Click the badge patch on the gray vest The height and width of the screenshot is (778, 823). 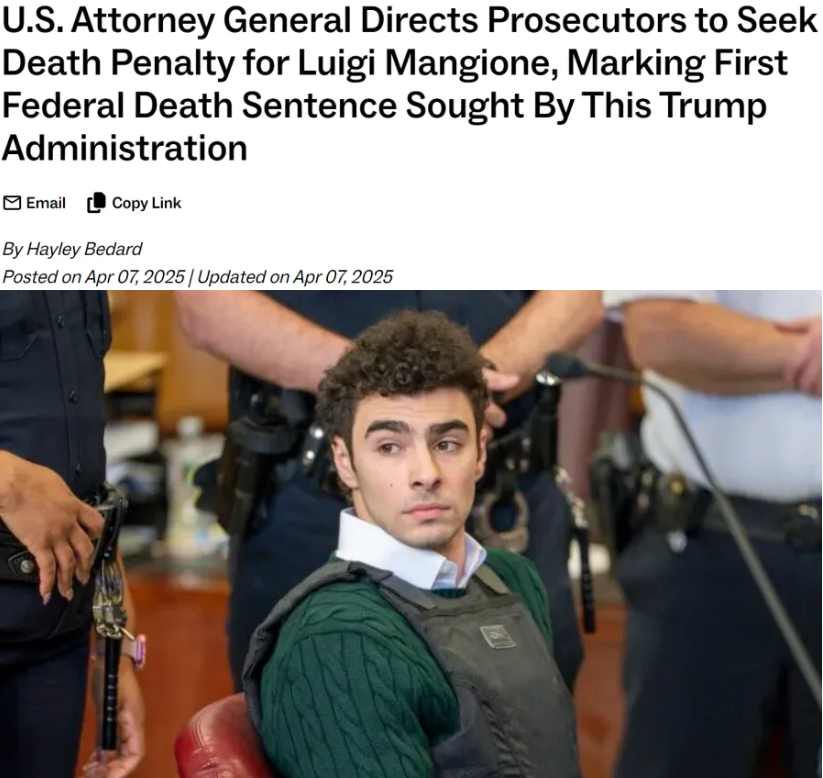tap(497, 636)
